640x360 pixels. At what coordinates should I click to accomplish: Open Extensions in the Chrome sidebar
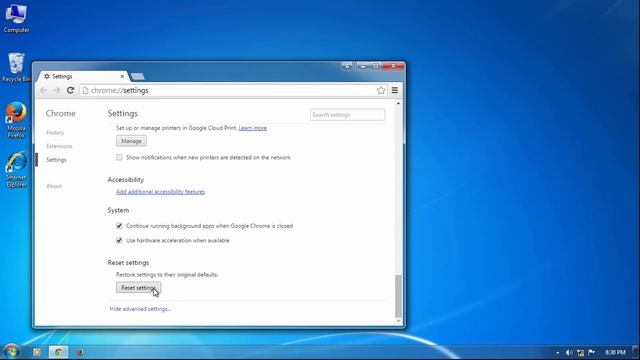point(59,146)
